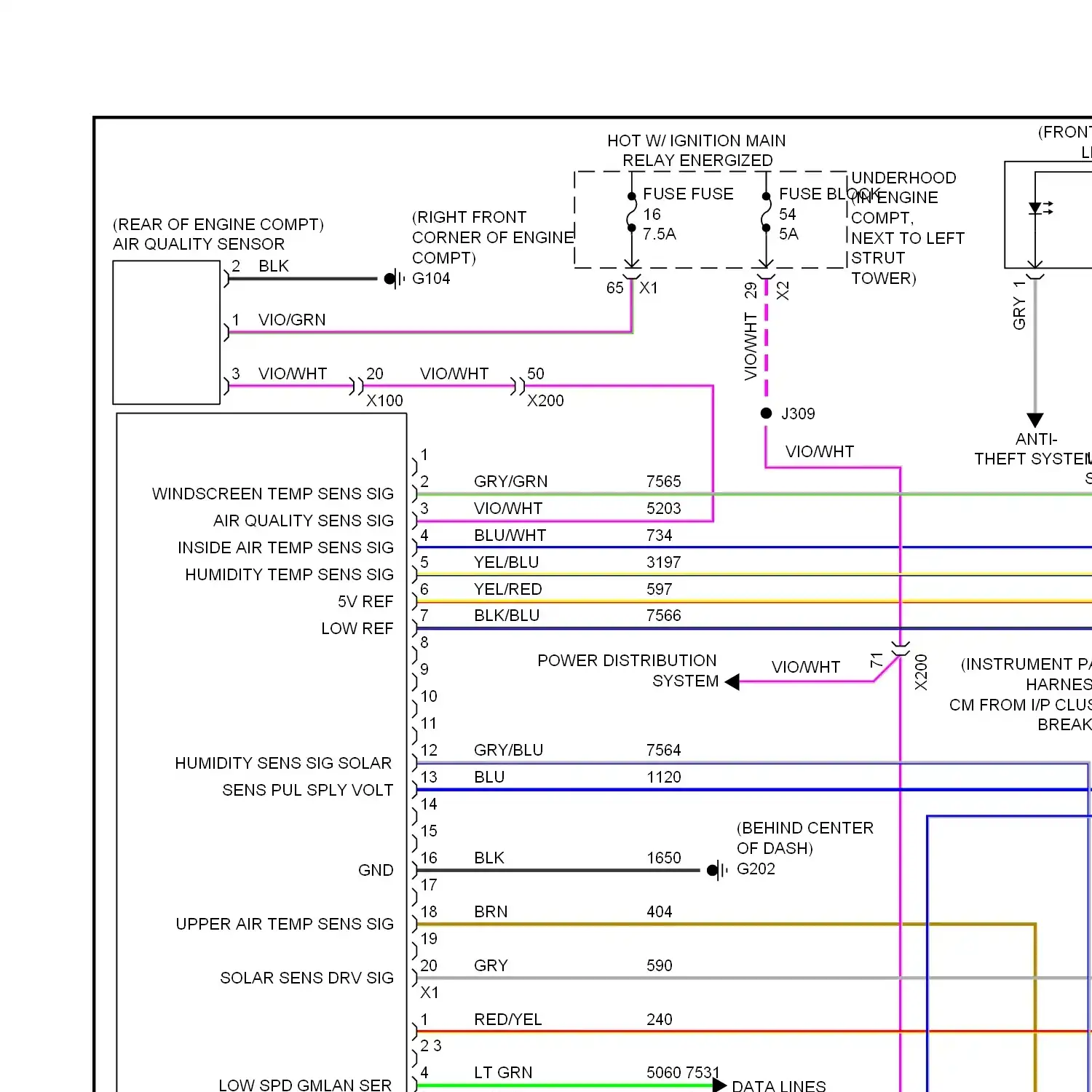1092x1092 pixels.
Task: Click the VIO/GRN wire label
Action: (292, 320)
